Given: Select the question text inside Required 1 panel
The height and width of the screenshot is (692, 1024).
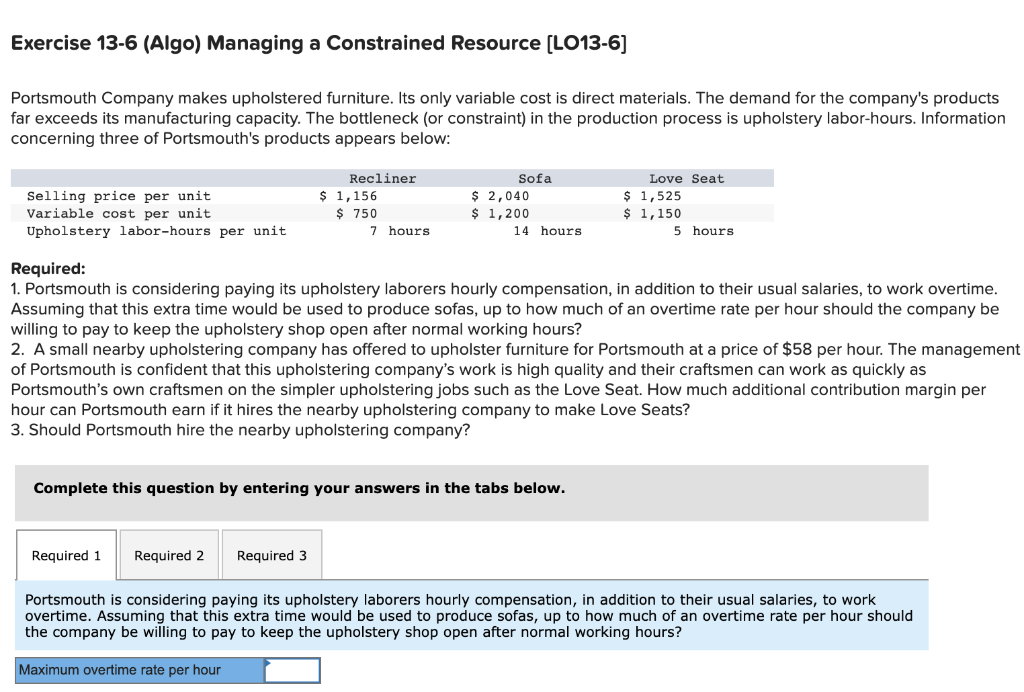Looking at the screenshot, I should pos(470,616).
